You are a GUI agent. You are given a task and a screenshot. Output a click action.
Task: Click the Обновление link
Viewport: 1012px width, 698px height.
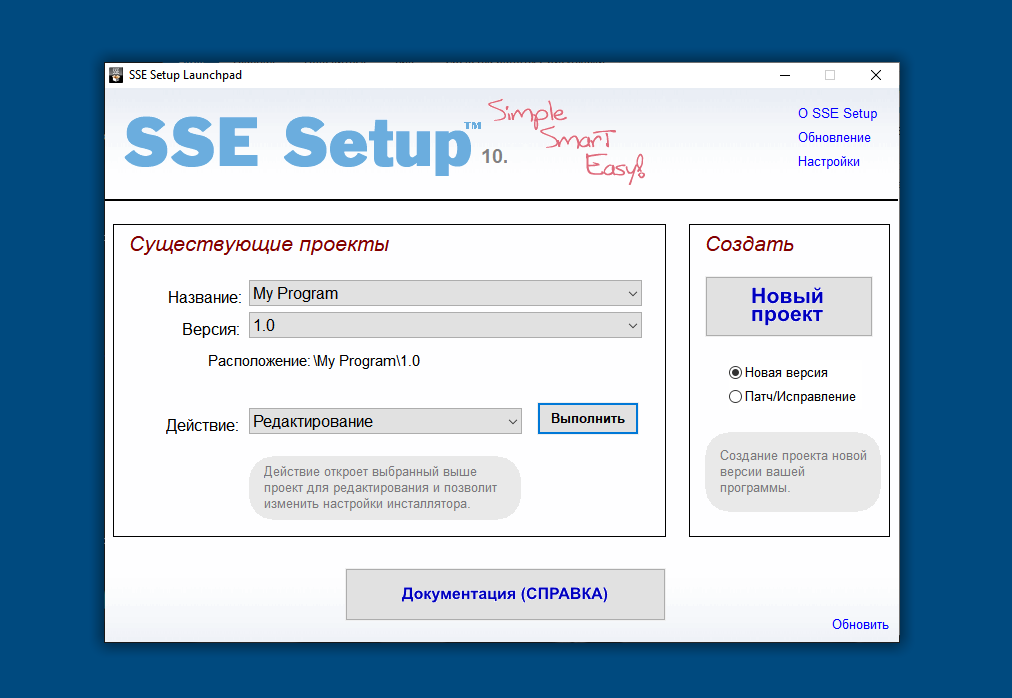tap(834, 138)
